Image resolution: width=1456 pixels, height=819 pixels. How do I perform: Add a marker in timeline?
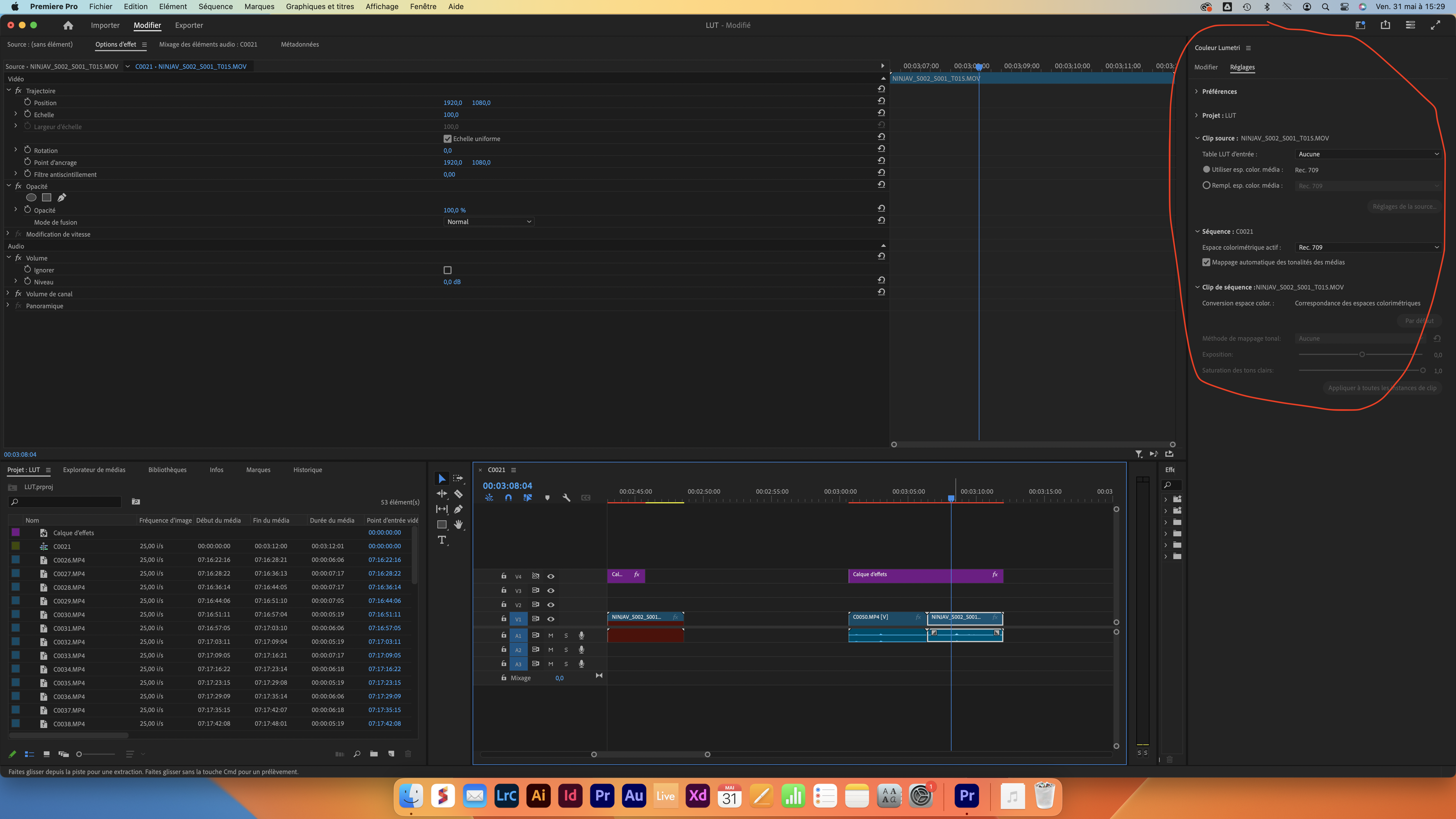point(547,498)
